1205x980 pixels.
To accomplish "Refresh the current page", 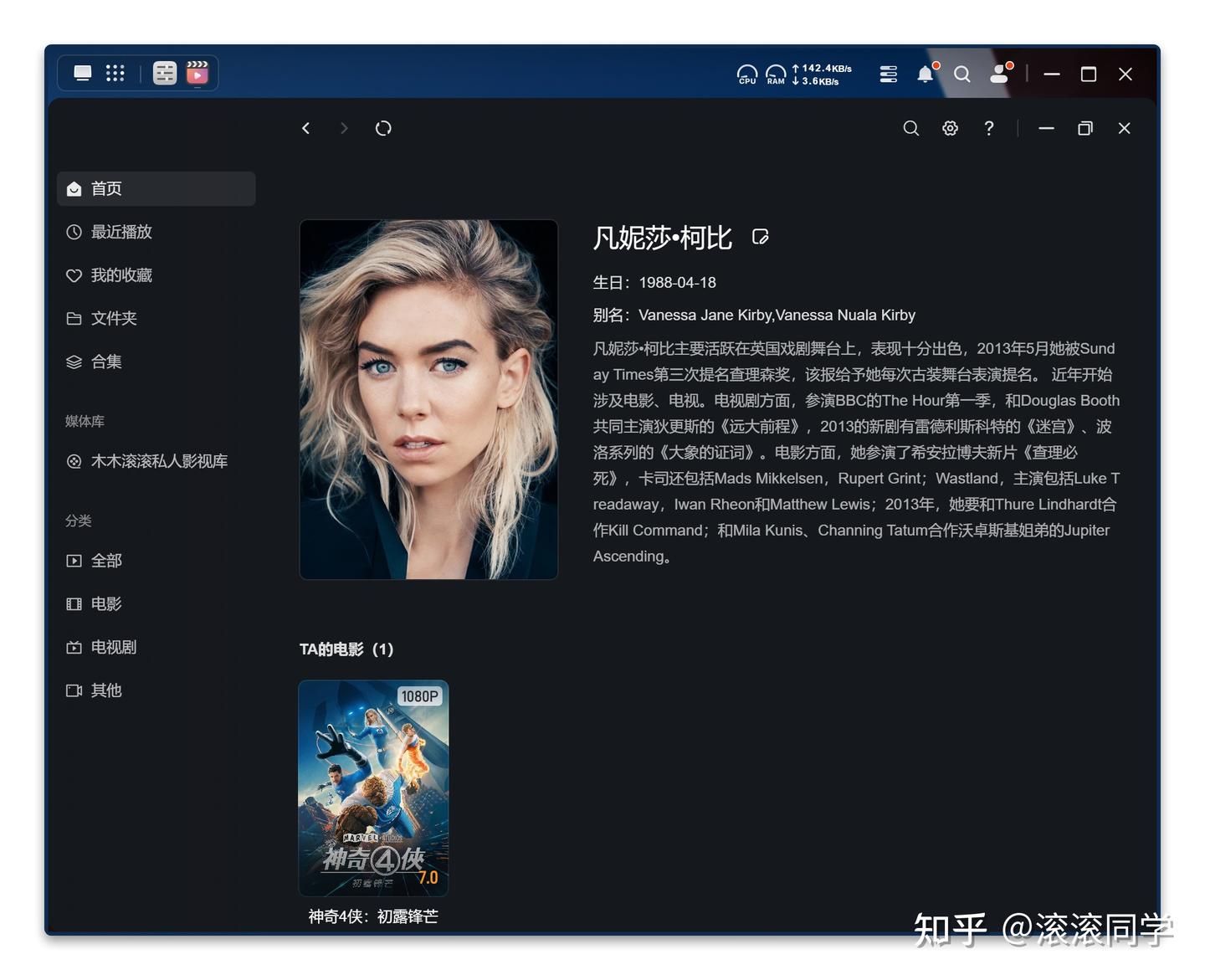I will tap(383, 128).
